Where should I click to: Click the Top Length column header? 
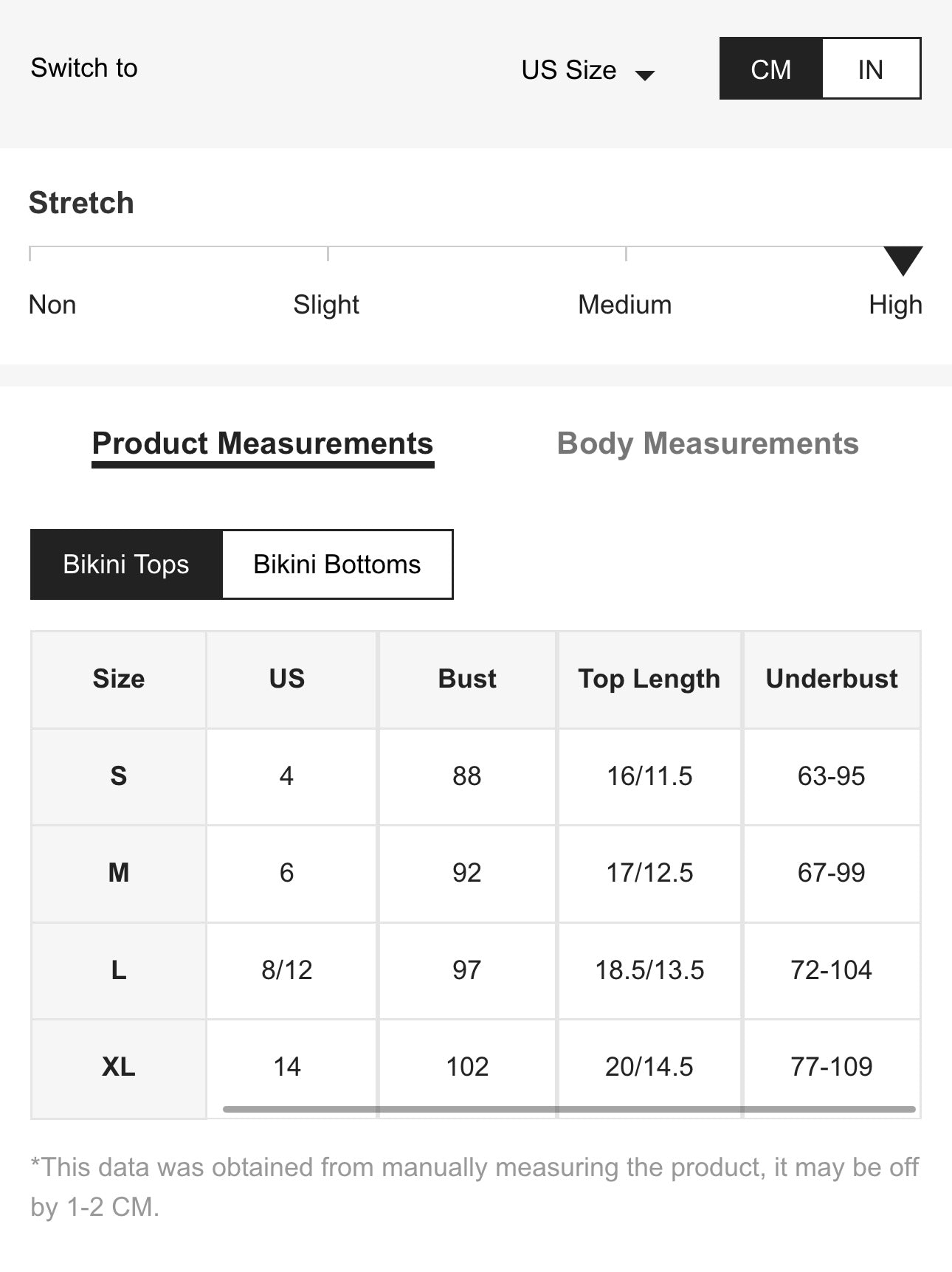point(649,679)
